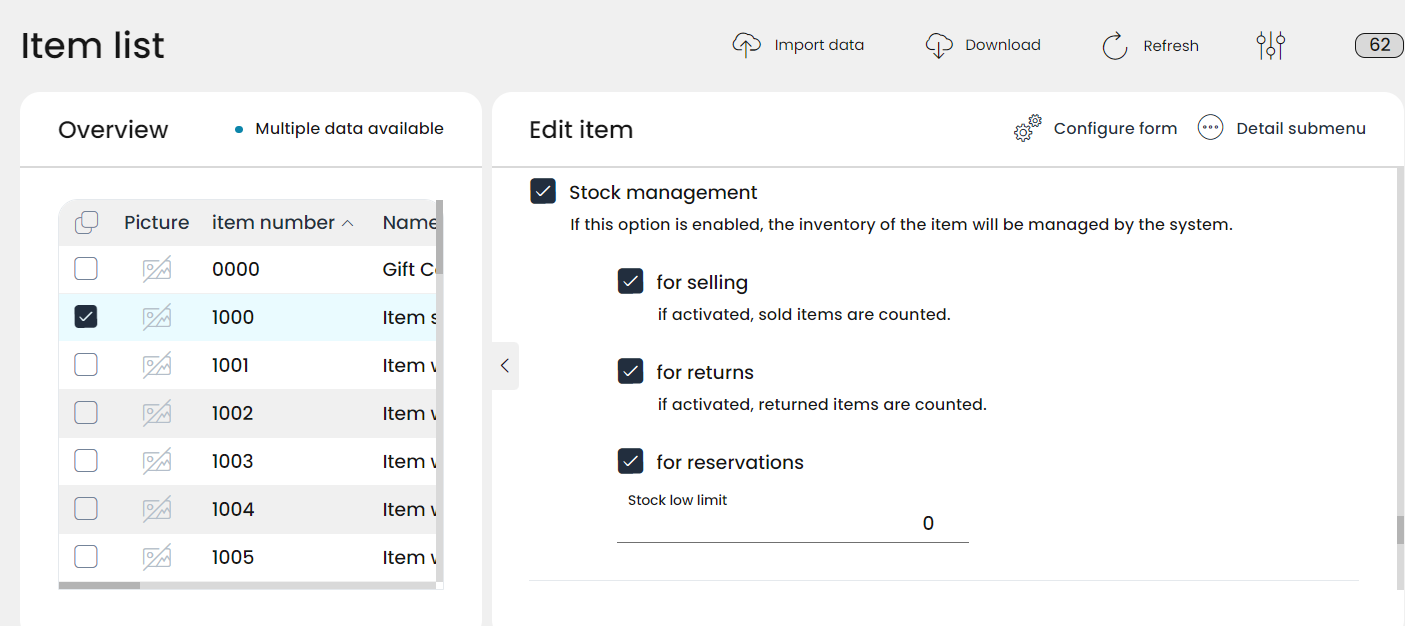Uncheck the 'for returns' option
The image size is (1405, 626).
(x=630, y=372)
